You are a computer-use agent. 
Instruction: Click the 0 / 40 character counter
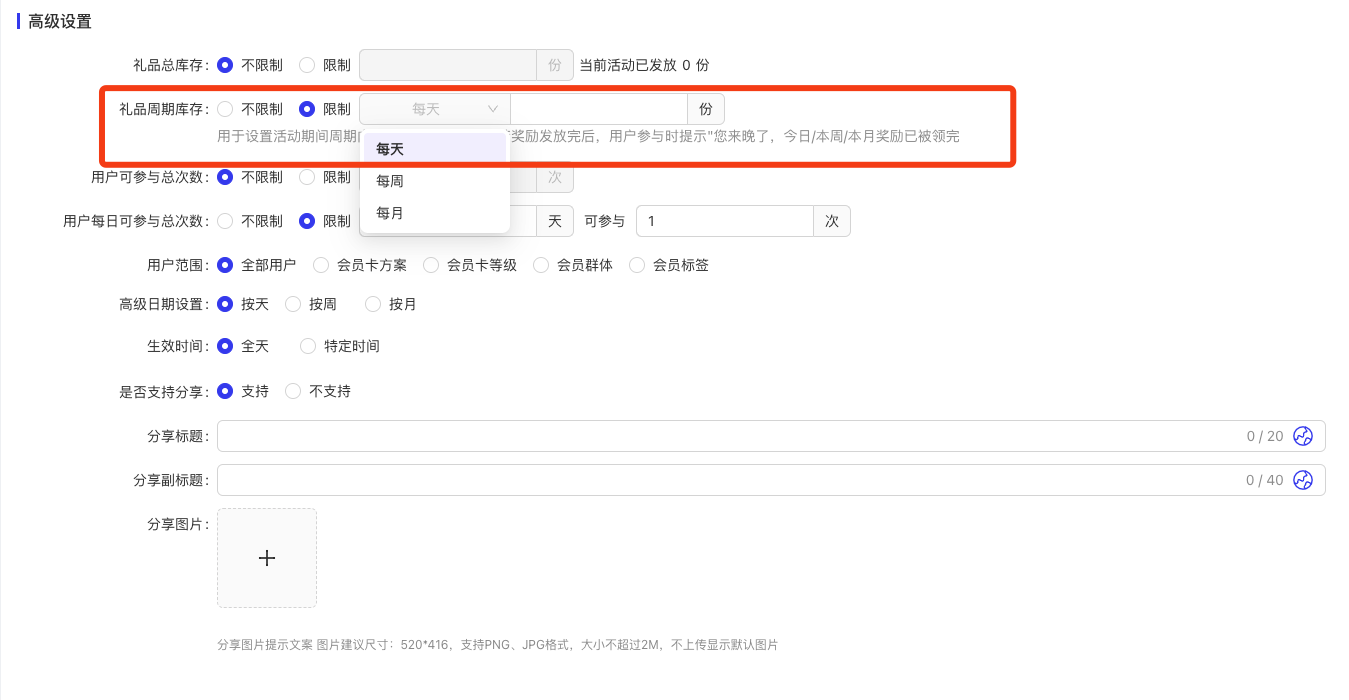1265,480
